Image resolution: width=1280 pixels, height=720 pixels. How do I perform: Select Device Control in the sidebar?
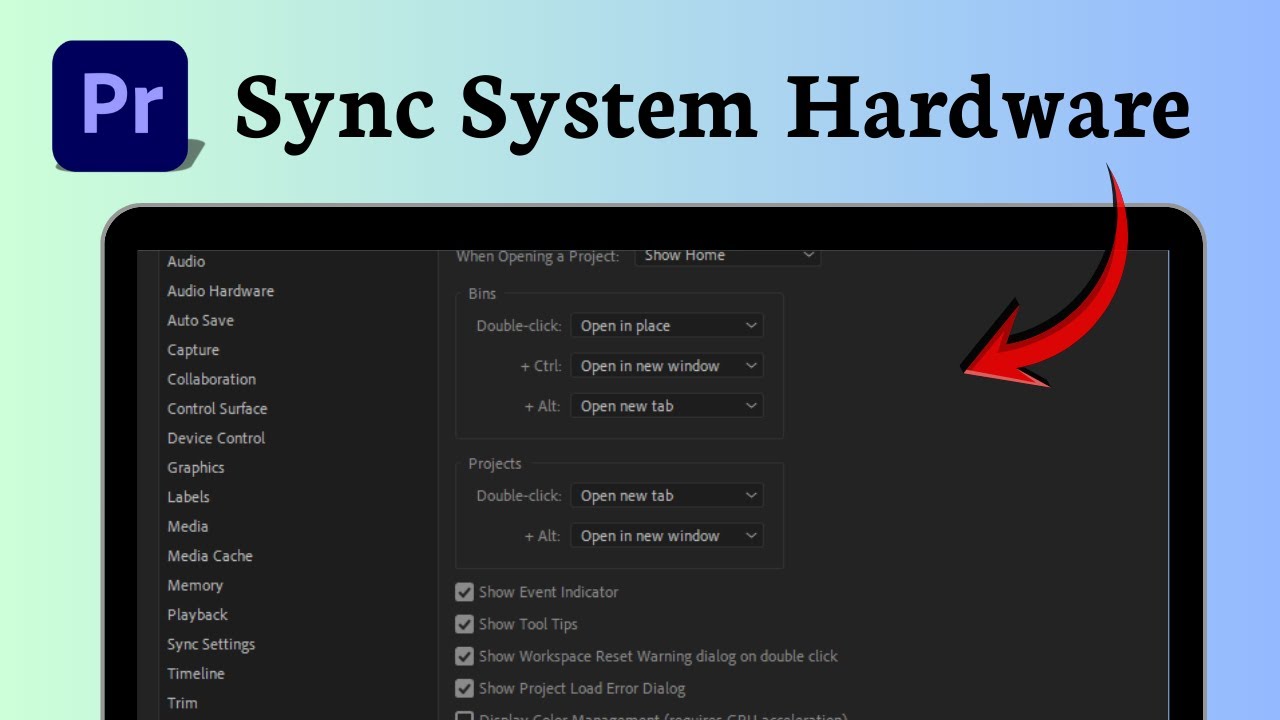tap(216, 438)
